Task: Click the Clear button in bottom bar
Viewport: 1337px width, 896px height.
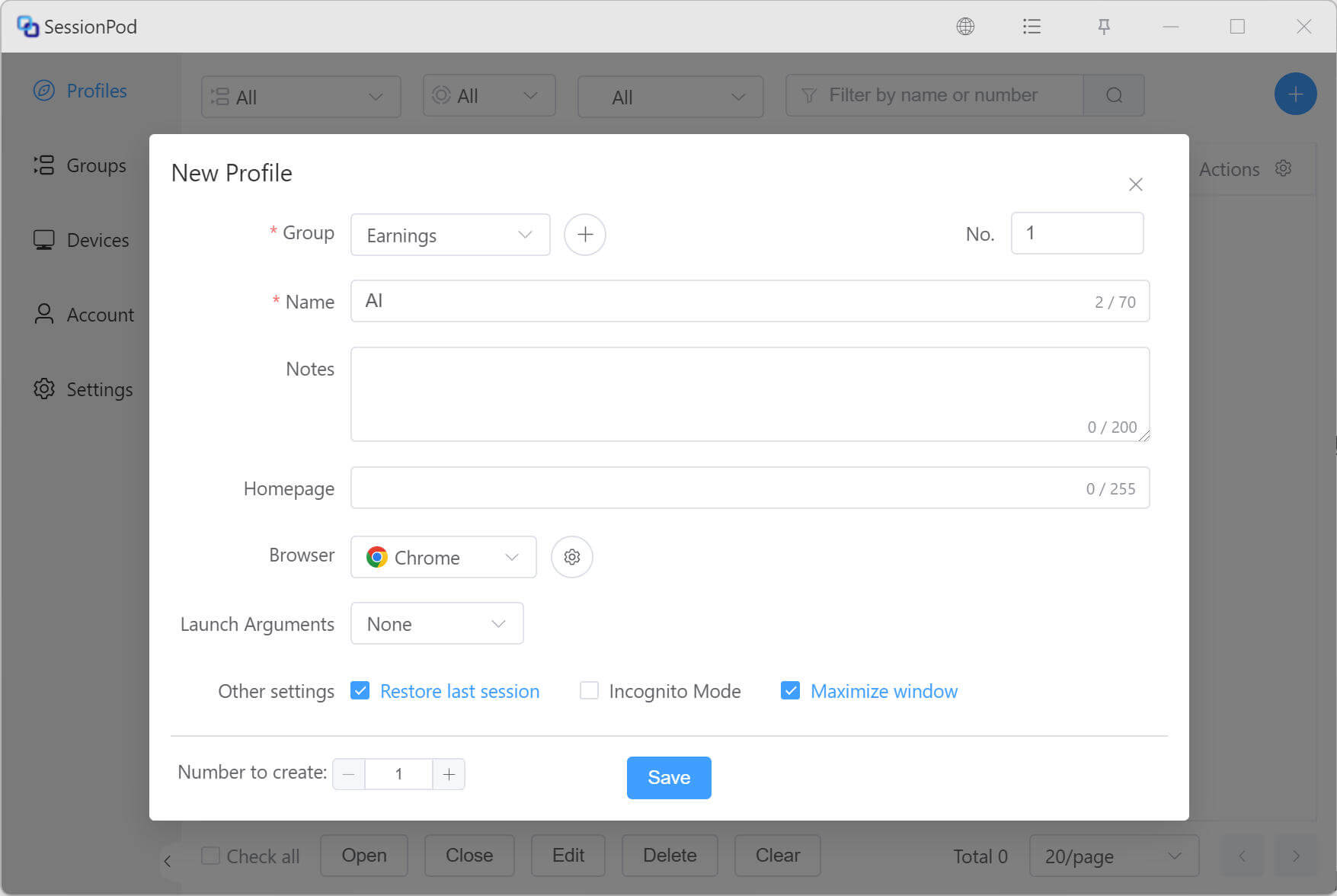Action: point(778,856)
